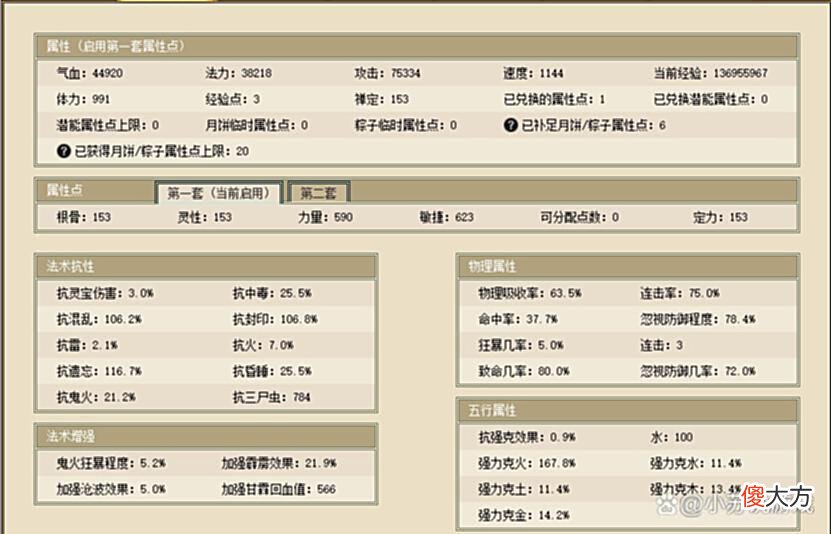Select 当前经验: 136955967 entry

710,73
